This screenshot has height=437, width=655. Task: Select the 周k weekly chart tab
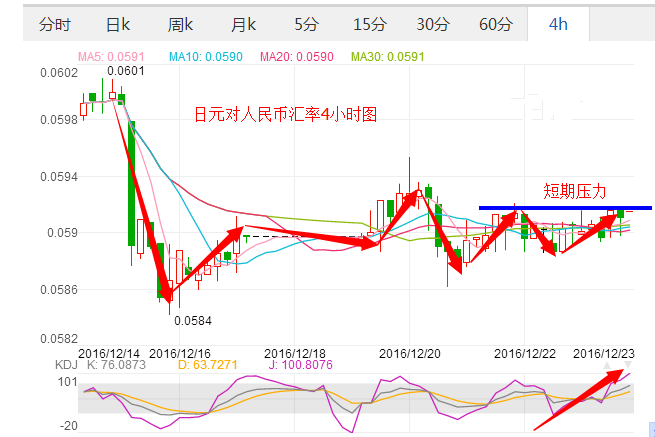click(x=180, y=24)
